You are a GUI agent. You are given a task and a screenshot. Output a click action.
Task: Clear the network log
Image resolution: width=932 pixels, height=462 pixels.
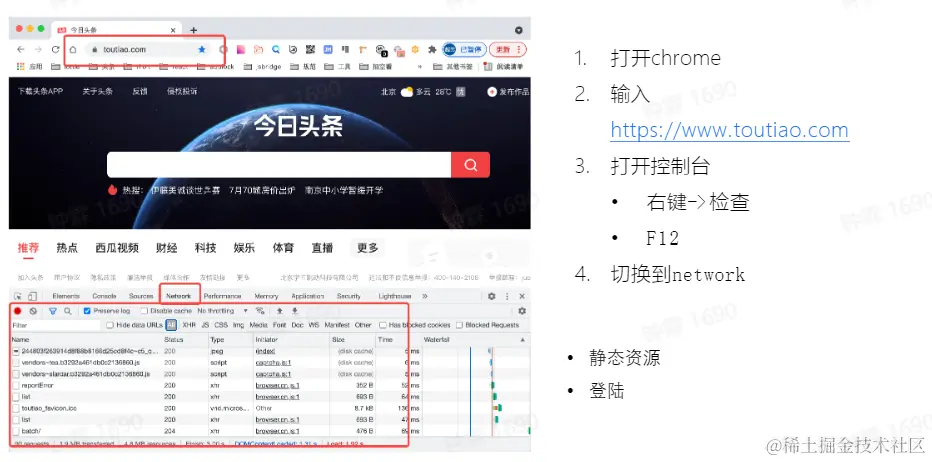[x=33, y=310]
